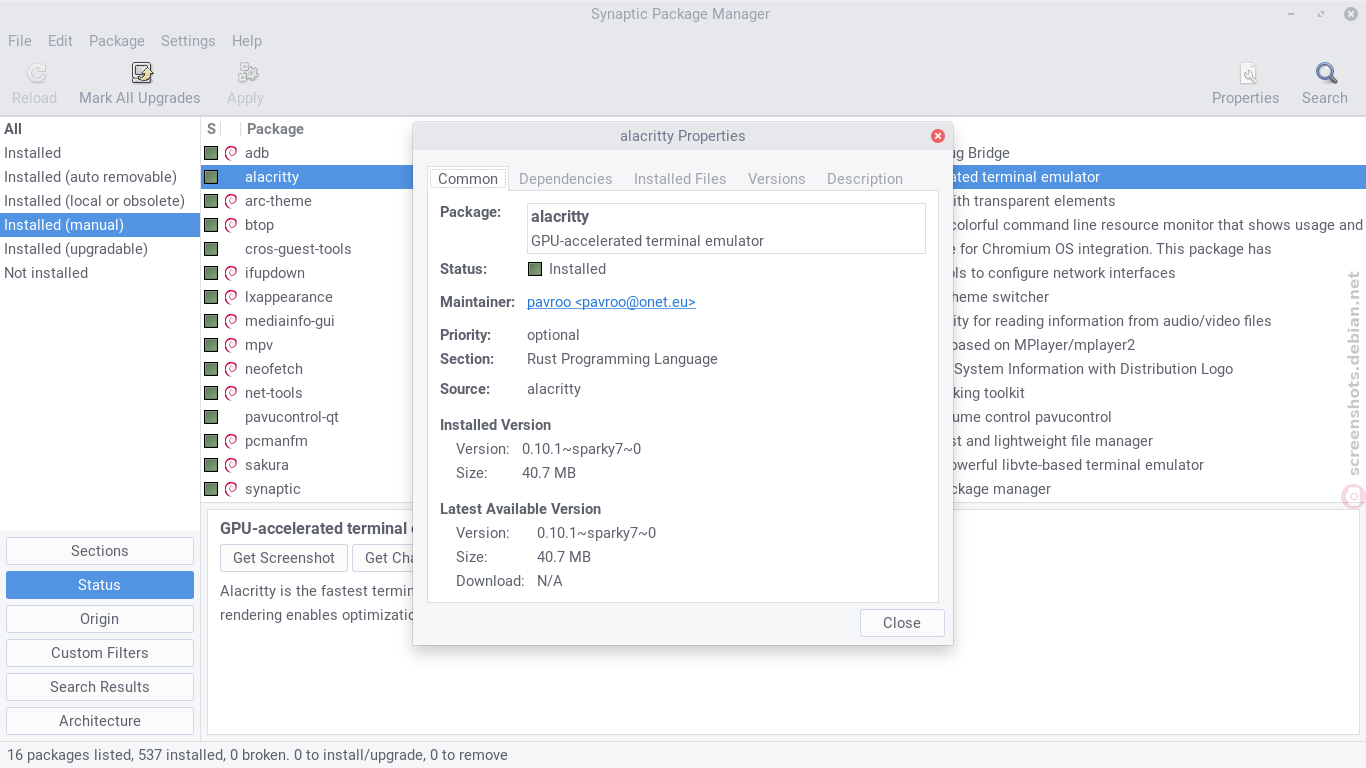Select the Common tab
This screenshot has width=1366, height=768.
[468, 179]
